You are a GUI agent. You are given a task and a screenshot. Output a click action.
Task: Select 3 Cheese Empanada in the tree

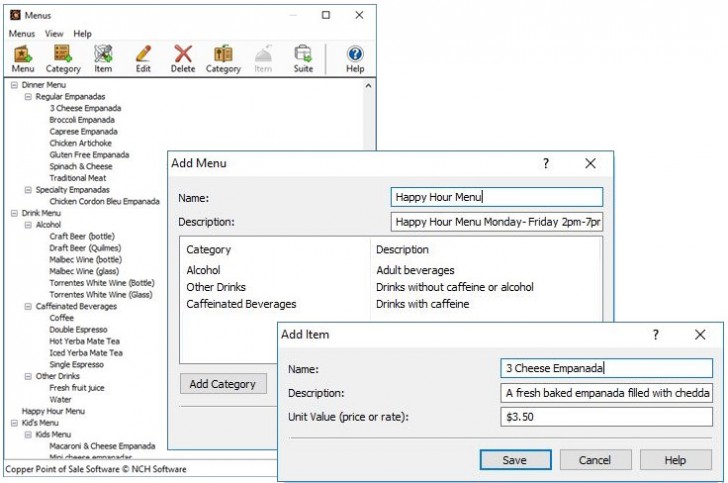85,108
